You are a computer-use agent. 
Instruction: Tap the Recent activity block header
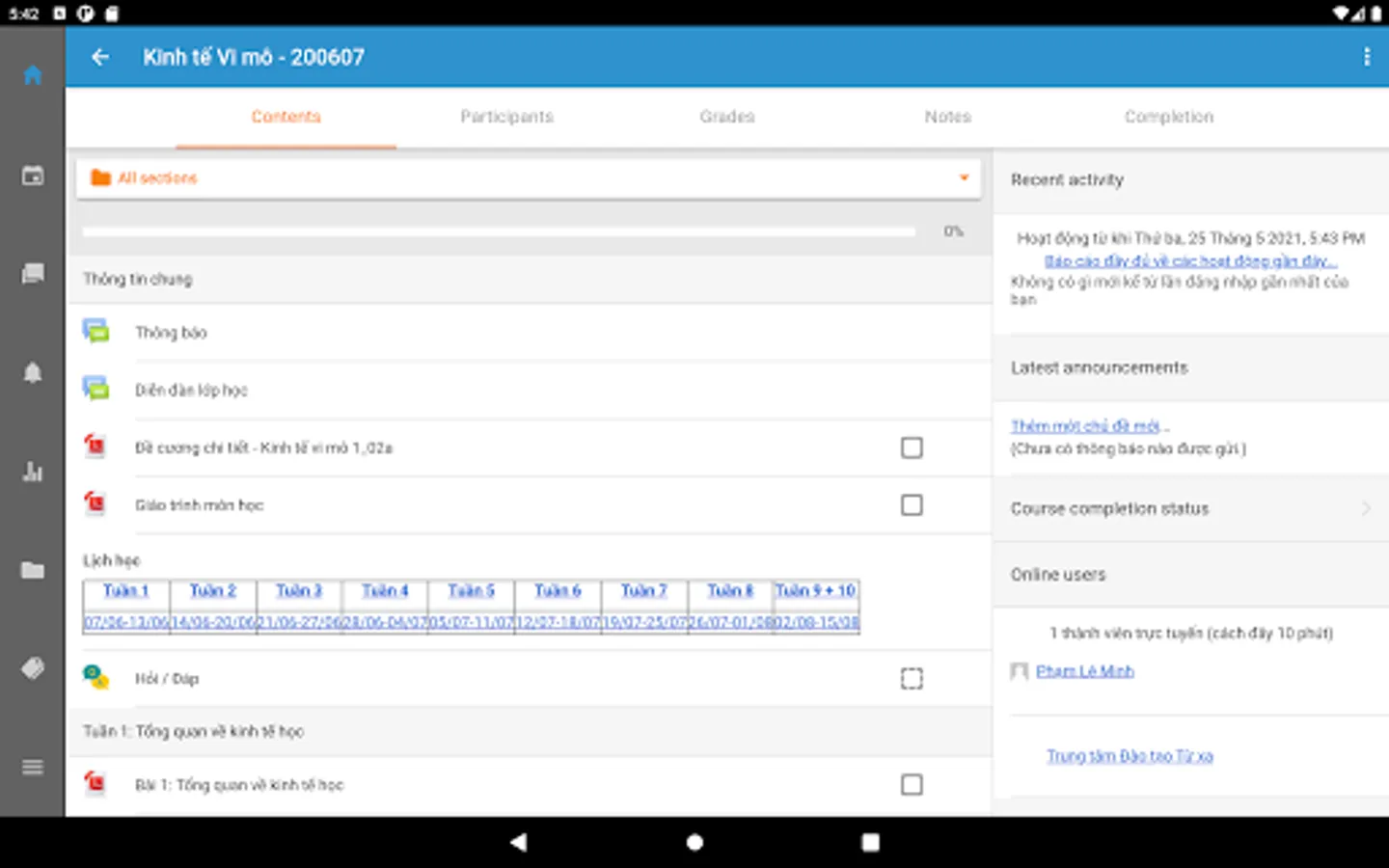[x=1191, y=180]
